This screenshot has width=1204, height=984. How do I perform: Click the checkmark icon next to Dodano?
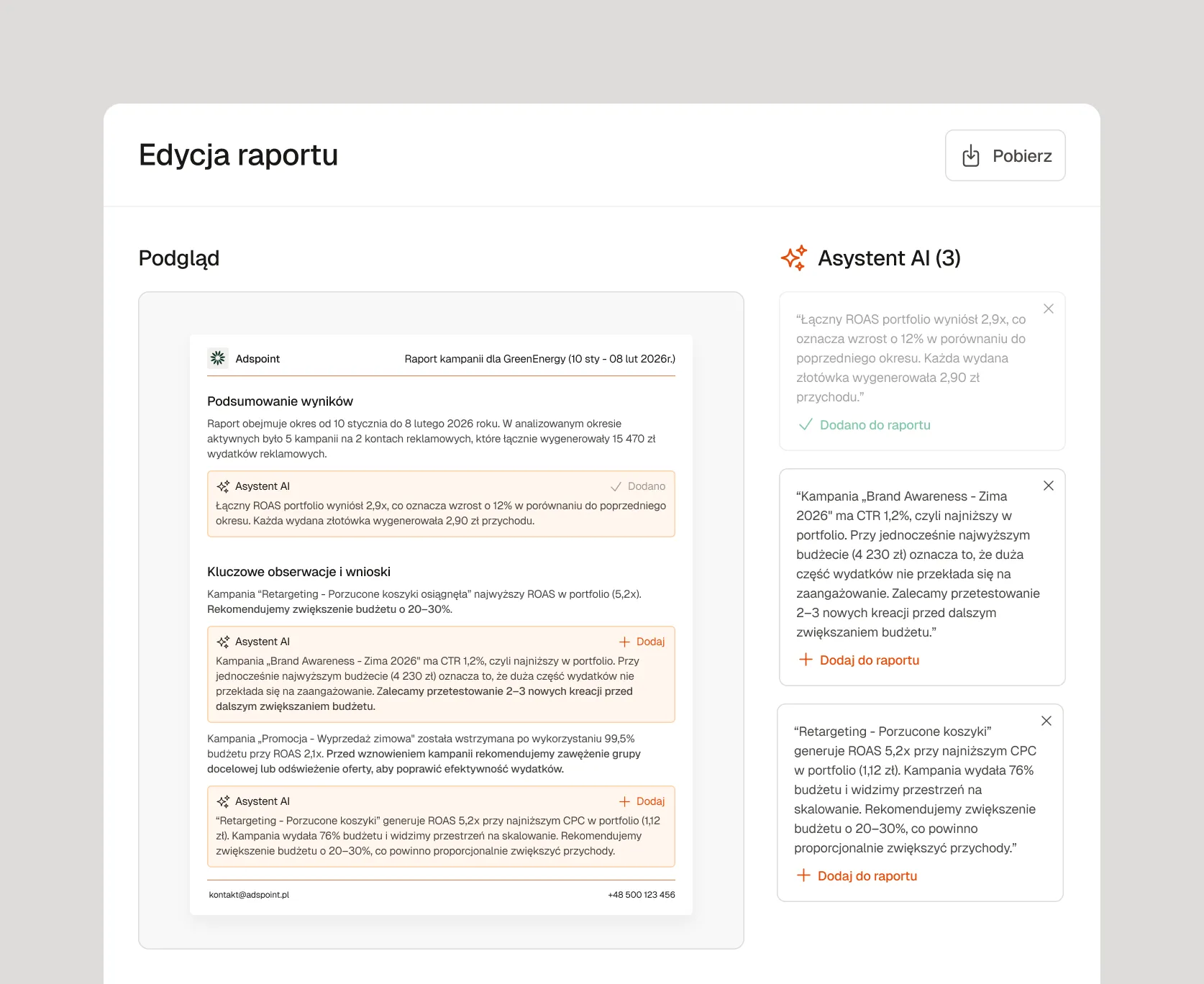pyautogui.click(x=616, y=486)
